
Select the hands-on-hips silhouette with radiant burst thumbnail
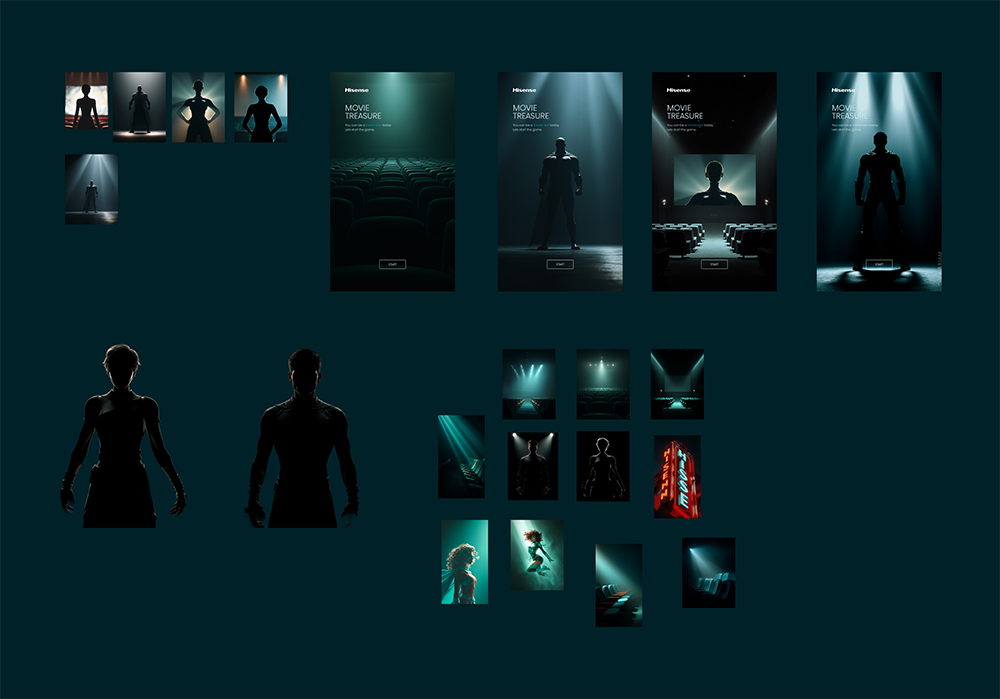197,107
